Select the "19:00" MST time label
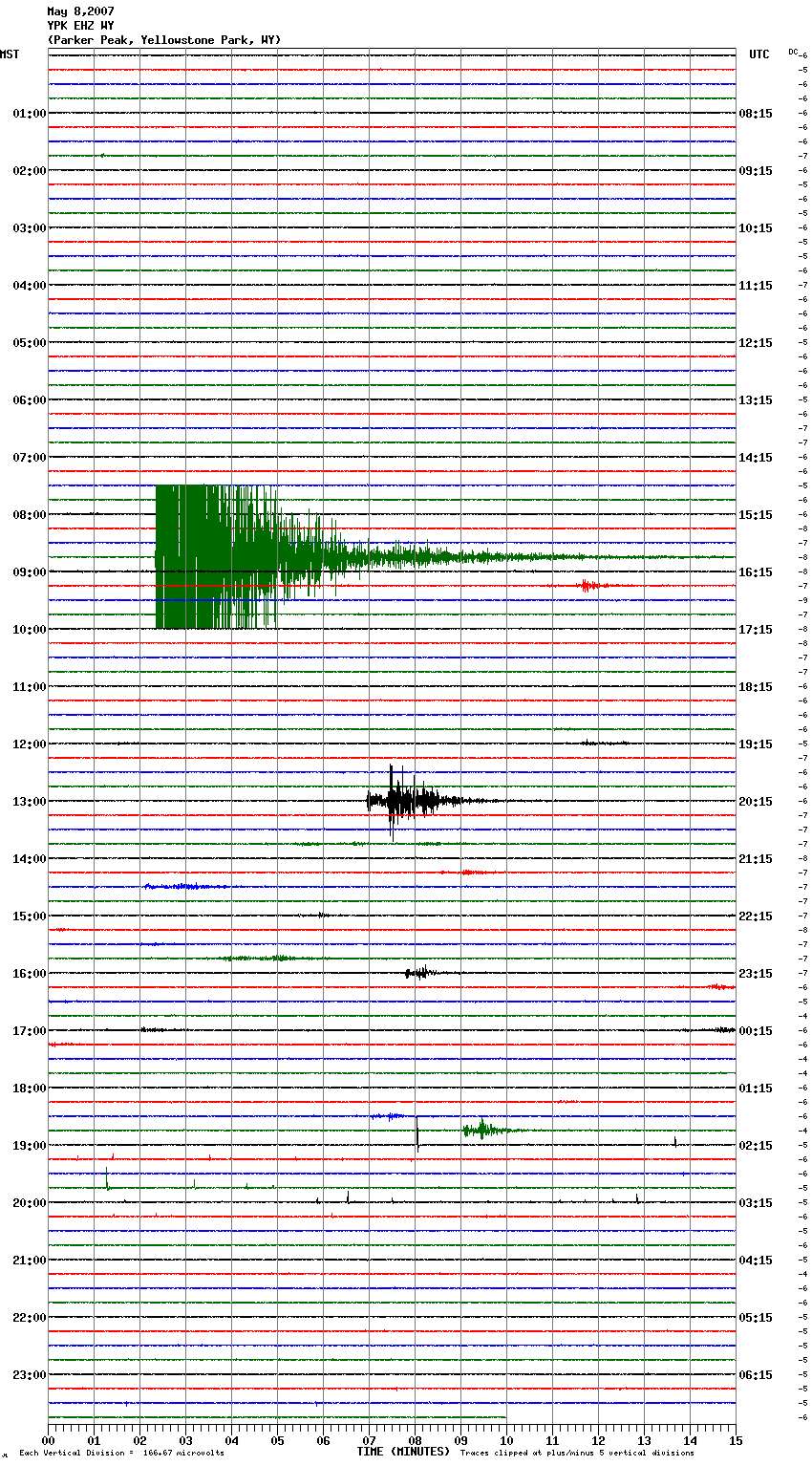 click(29, 1146)
